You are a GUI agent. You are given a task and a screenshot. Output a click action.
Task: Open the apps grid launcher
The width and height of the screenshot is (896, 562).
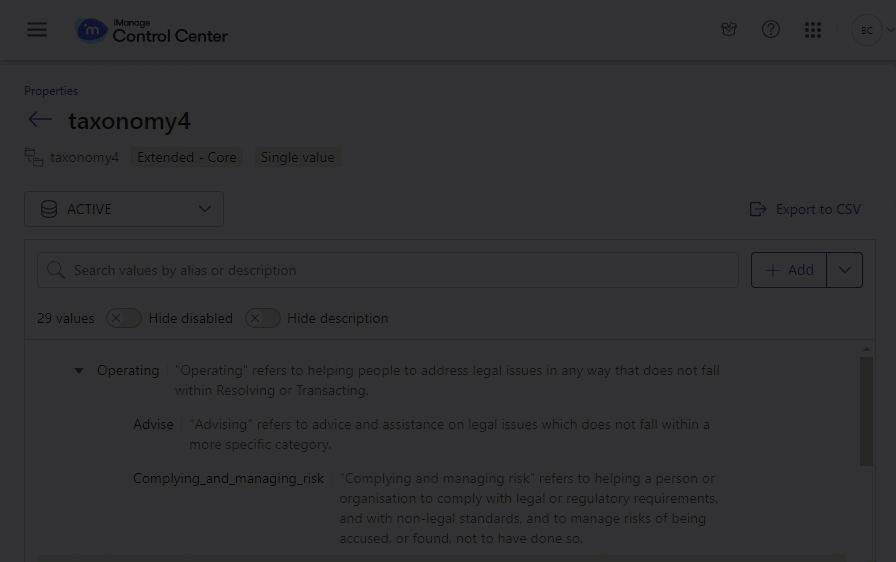pyautogui.click(x=813, y=30)
